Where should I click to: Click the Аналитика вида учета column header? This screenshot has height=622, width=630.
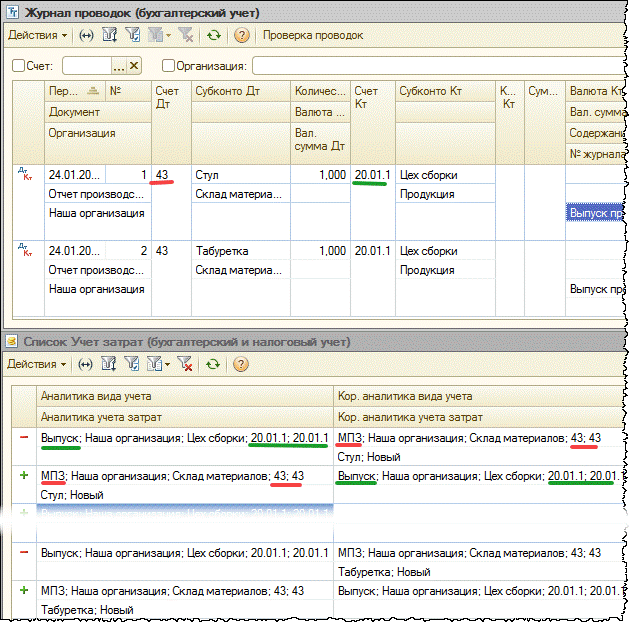tap(185, 396)
